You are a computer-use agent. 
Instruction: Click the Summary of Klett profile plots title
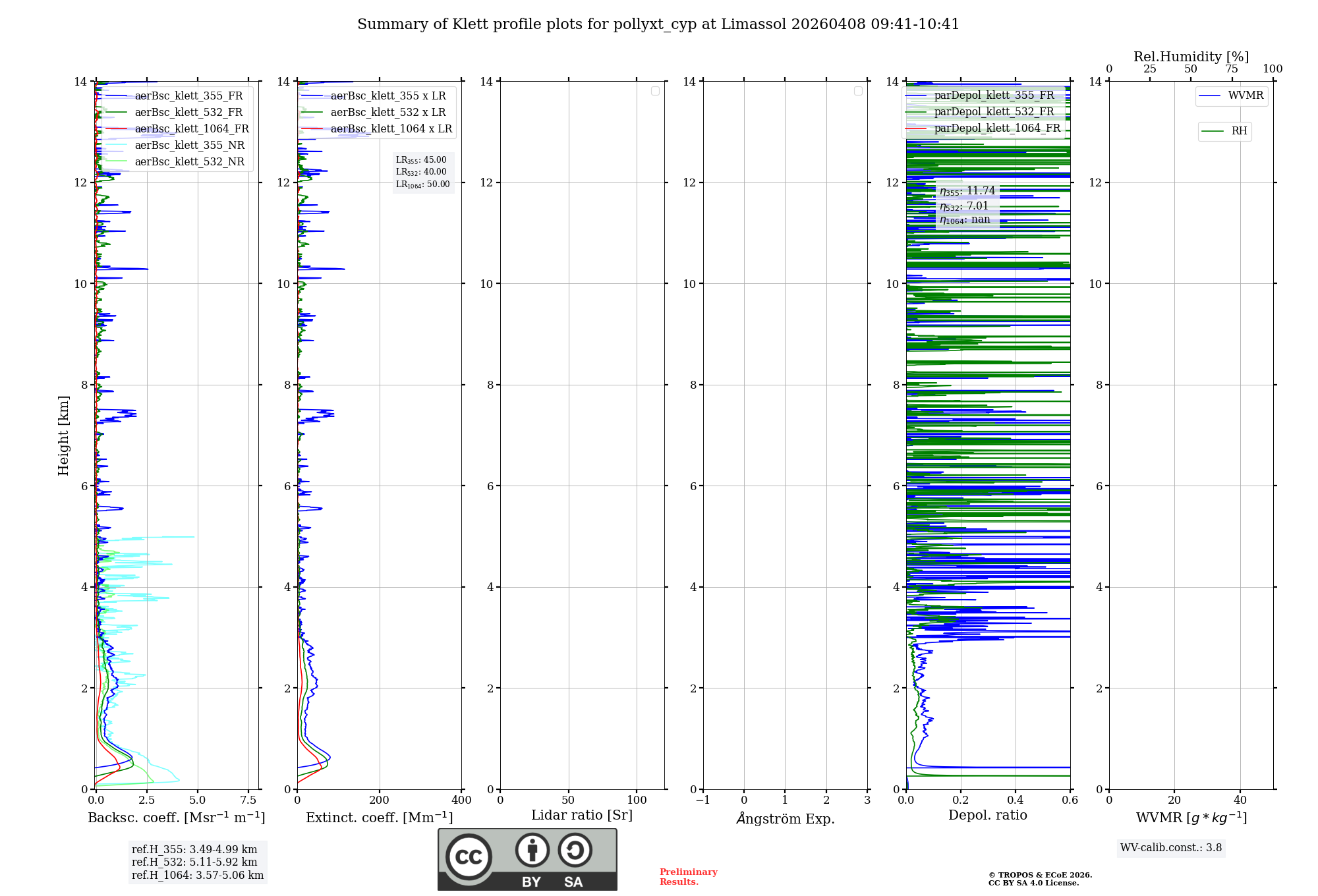point(658,24)
